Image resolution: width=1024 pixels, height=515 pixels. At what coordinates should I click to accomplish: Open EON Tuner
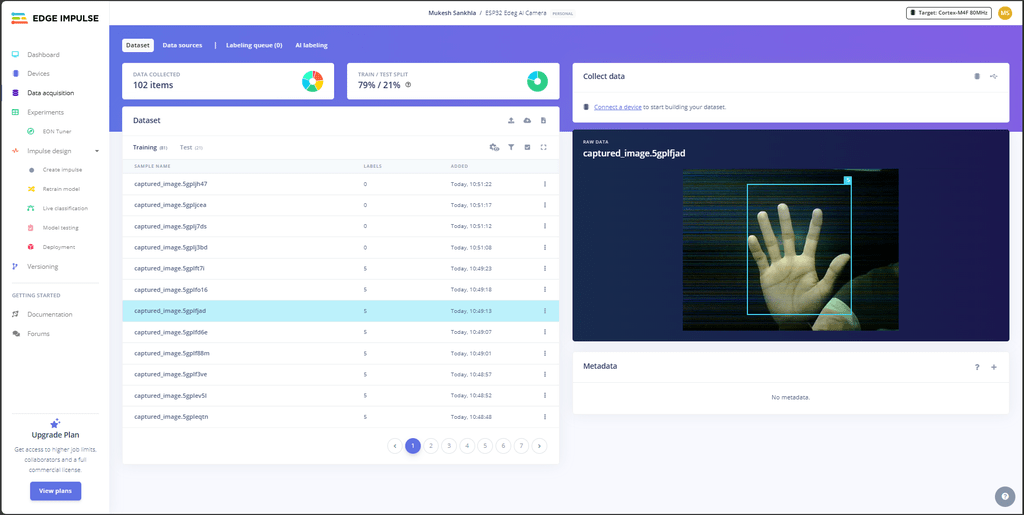[x=57, y=131]
